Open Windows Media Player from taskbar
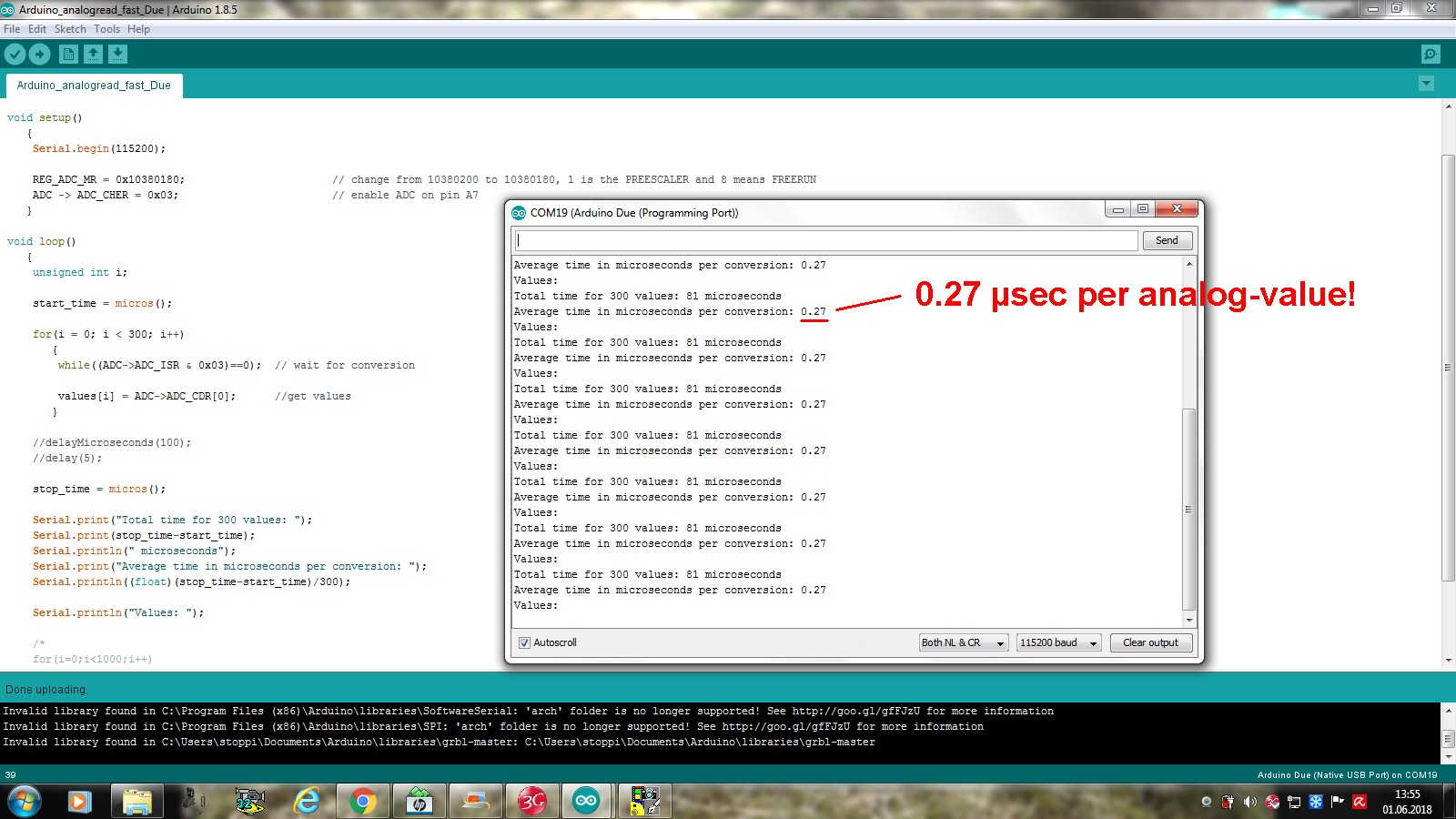Viewport: 1456px width, 819px height. pyautogui.click(x=79, y=802)
